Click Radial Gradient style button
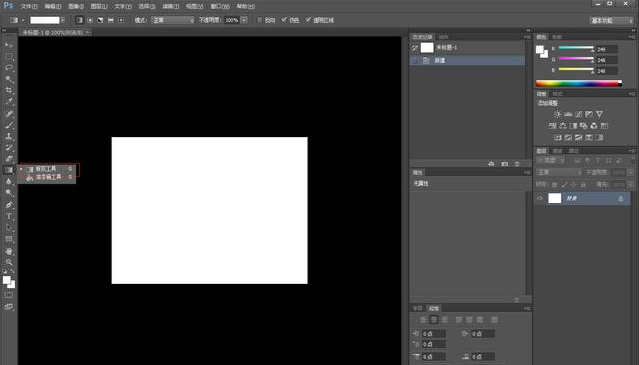 [x=90, y=20]
